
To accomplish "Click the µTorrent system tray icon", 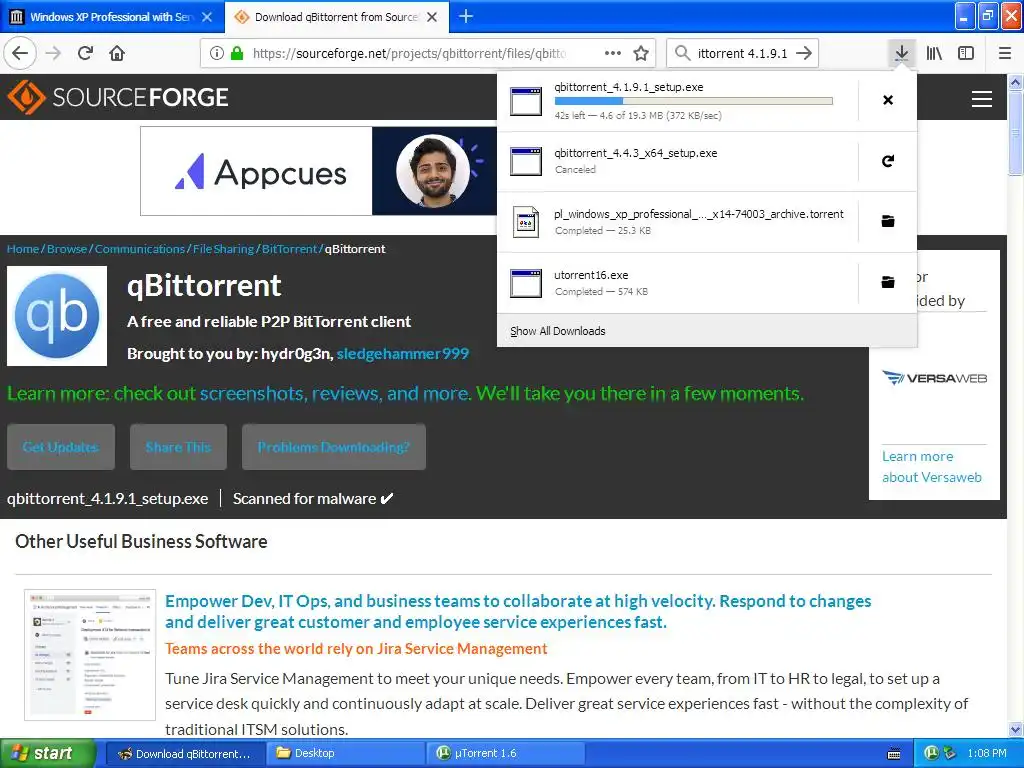I will 932,753.
